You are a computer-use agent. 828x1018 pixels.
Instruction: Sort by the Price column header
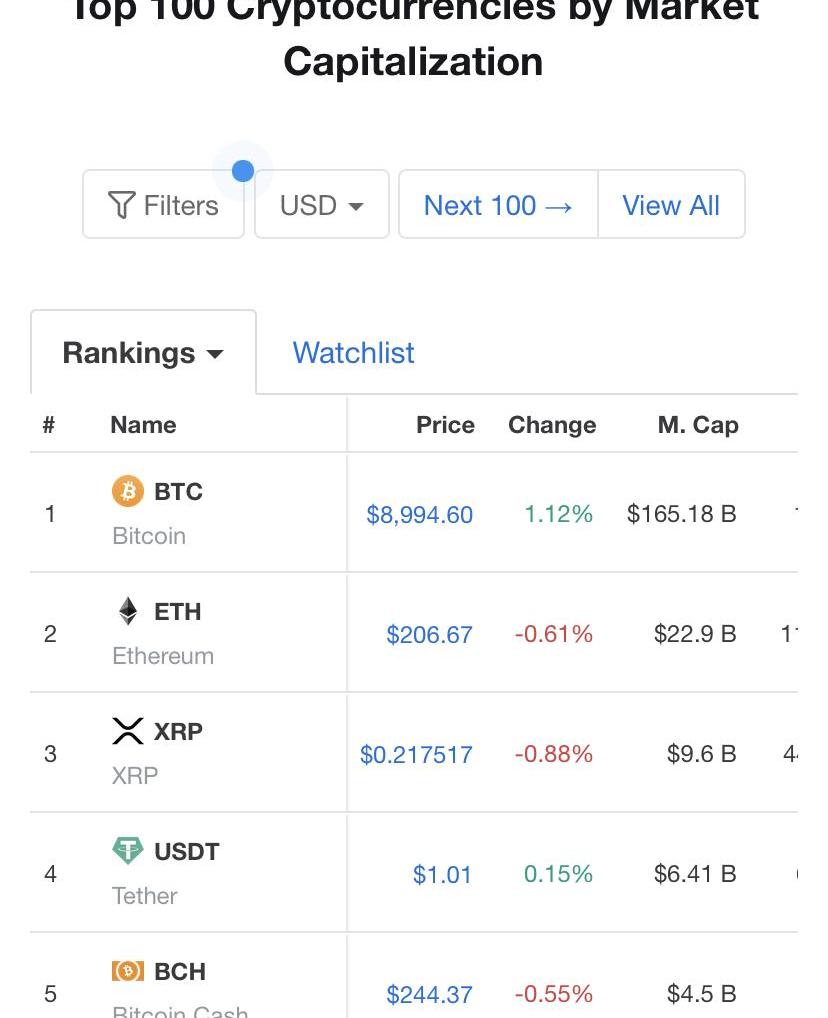click(445, 425)
